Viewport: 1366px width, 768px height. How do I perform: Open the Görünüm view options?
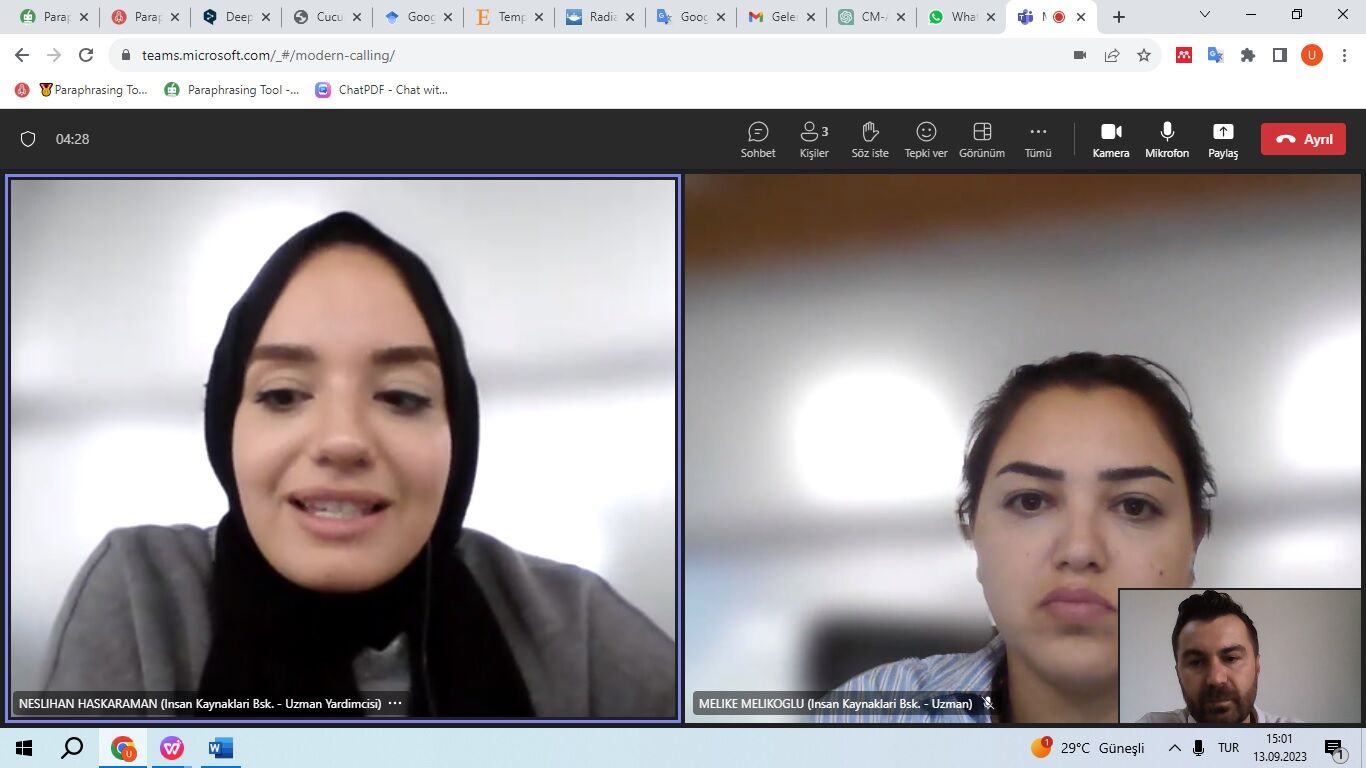(x=982, y=139)
